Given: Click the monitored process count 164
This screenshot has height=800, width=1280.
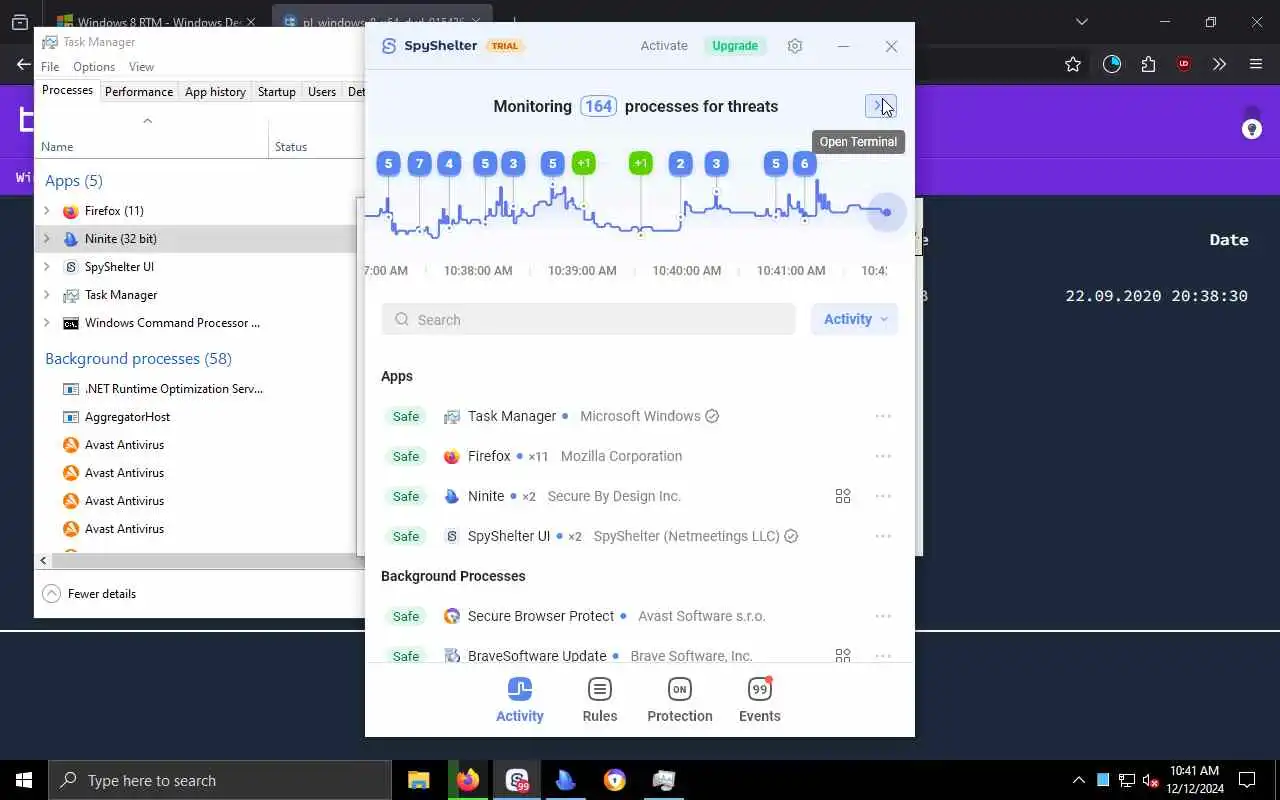Looking at the screenshot, I should pyautogui.click(x=598, y=106).
